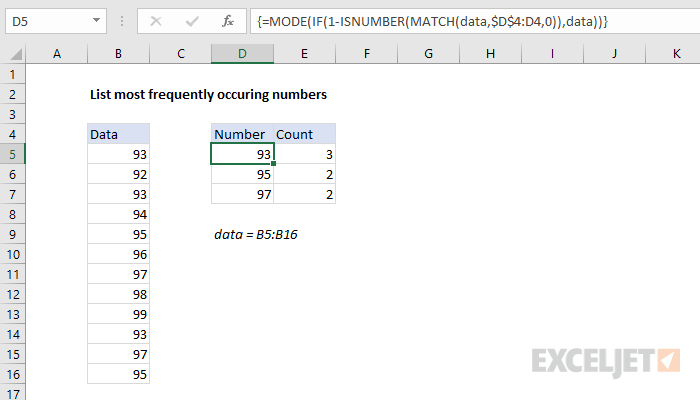Select row 7 header
The image size is (700, 400).
tap(12, 194)
